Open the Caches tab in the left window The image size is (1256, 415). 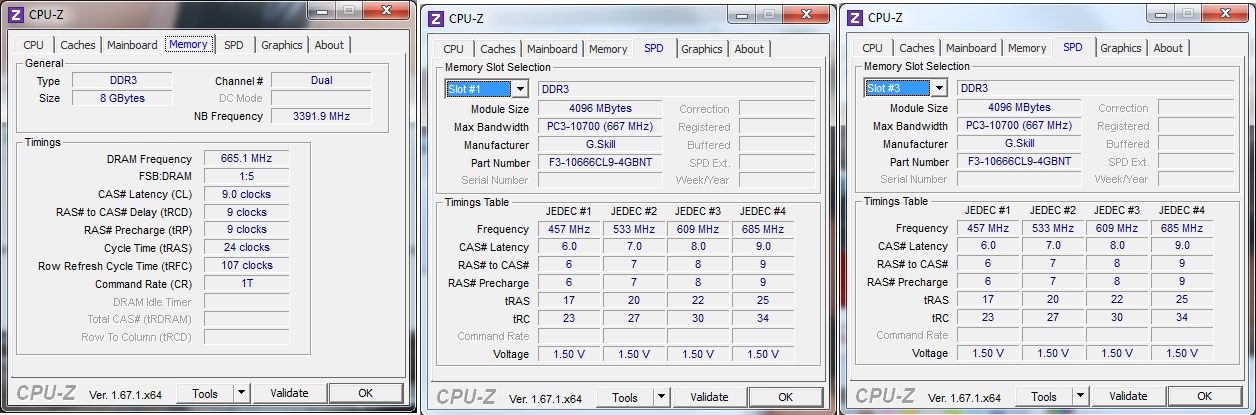coord(77,45)
